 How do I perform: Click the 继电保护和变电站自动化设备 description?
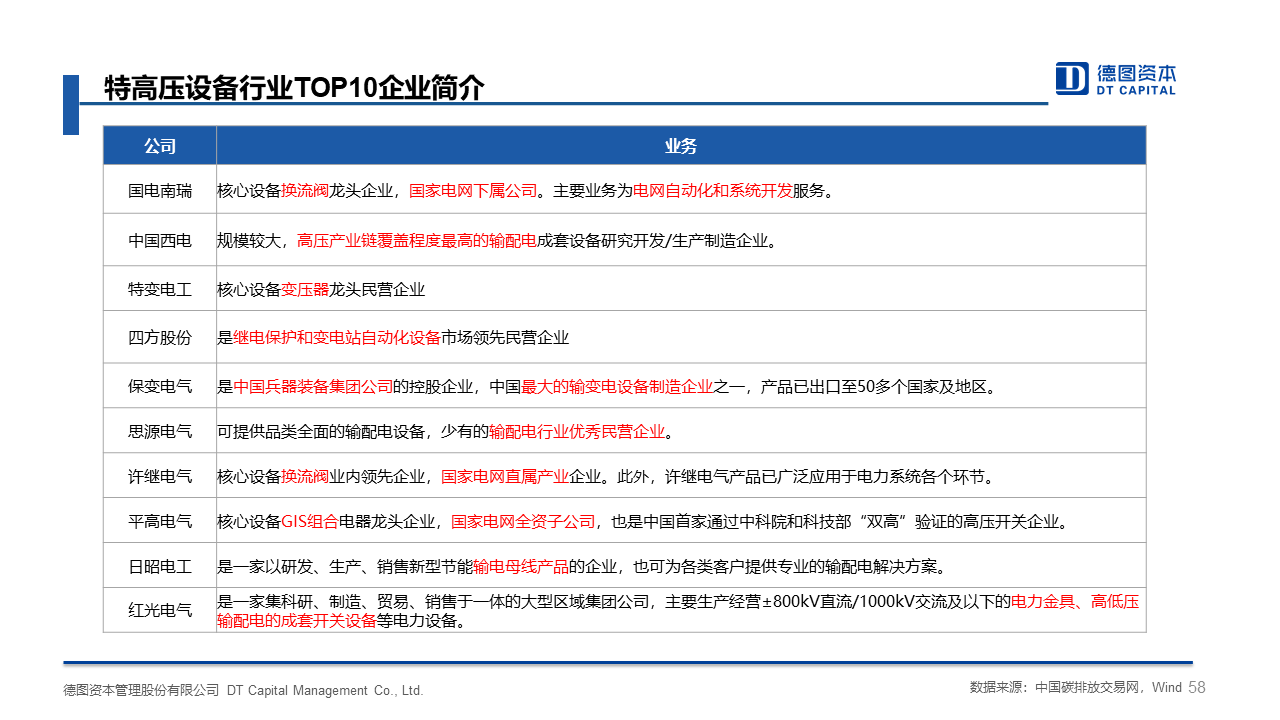(x=393, y=337)
